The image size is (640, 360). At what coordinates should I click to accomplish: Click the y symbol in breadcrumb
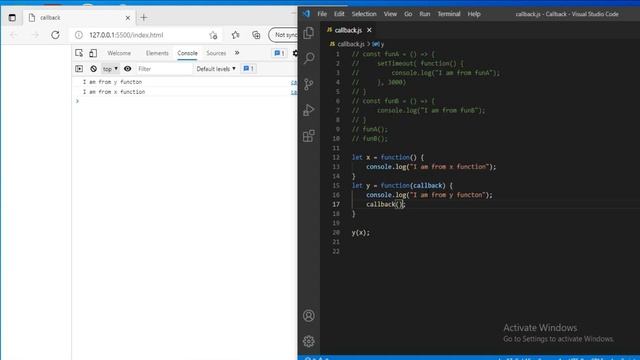click(378, 44)
